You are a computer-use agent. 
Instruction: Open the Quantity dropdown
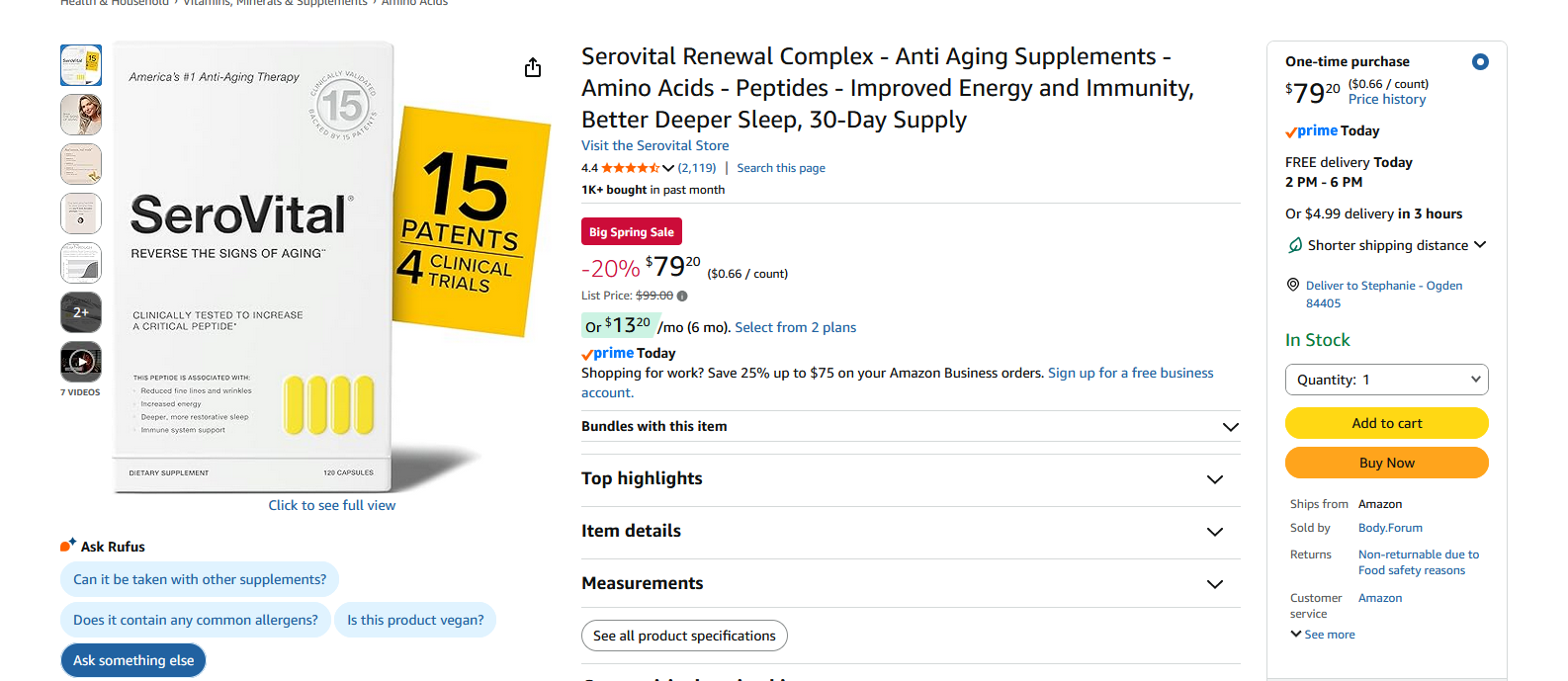click(1386, 380)
